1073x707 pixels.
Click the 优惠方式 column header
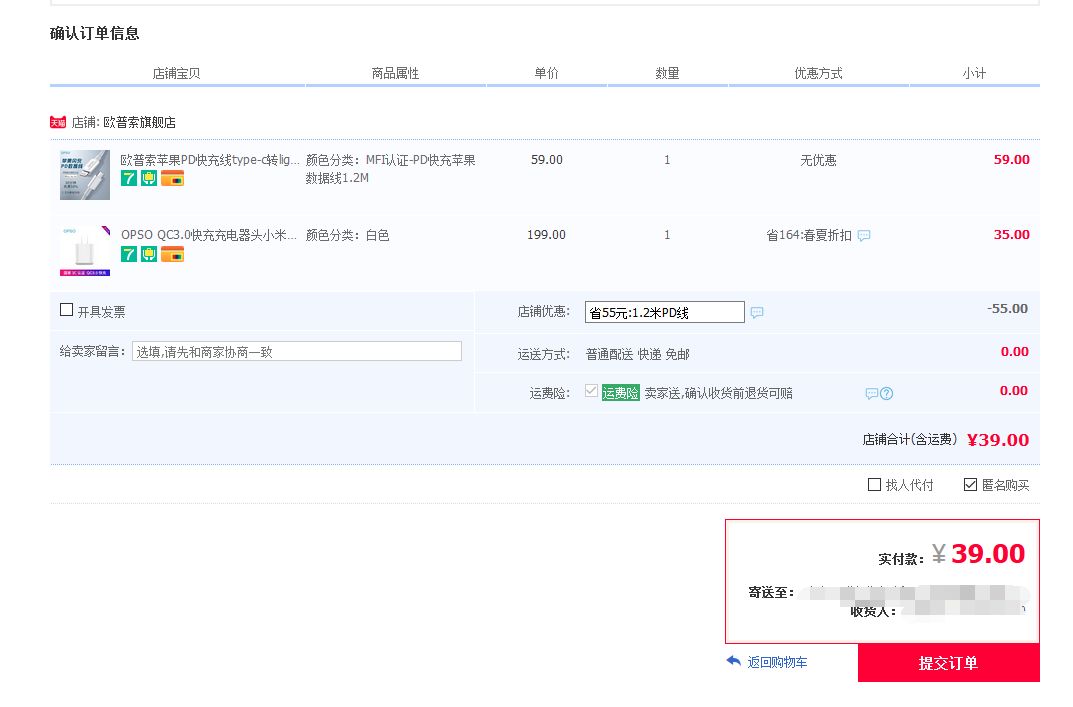click(818, 73)
